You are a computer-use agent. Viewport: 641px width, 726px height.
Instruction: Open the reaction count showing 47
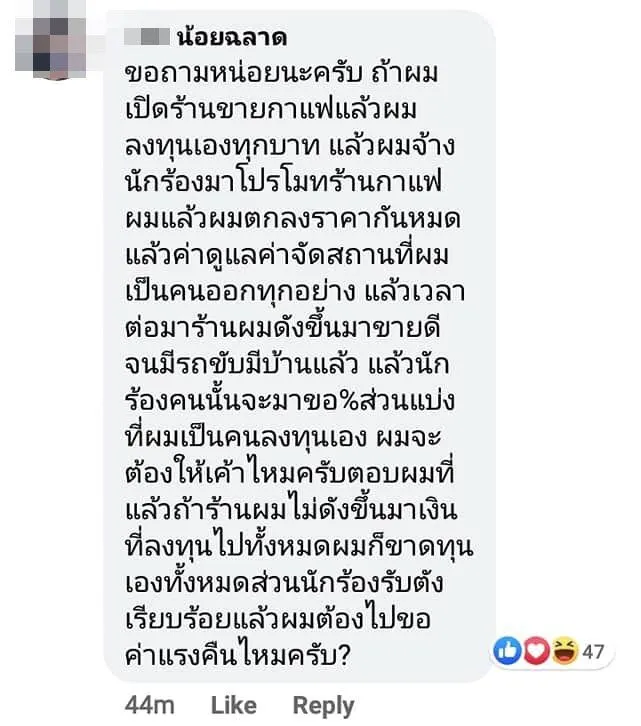coord(593,652)
